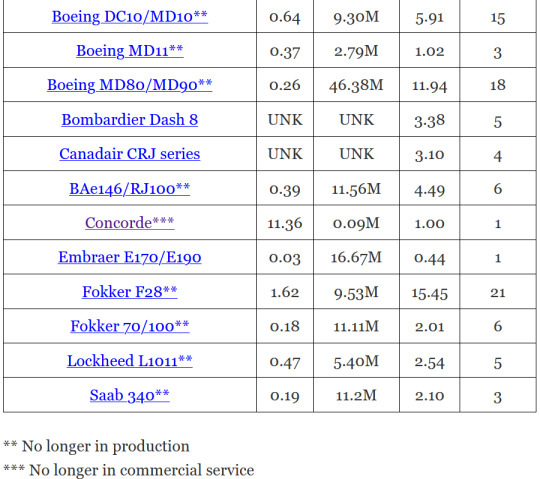Click the Fokker F28 events count 21
Image resolution: width=540 pixels, height=479 pixels.
(x=498, y=293)
